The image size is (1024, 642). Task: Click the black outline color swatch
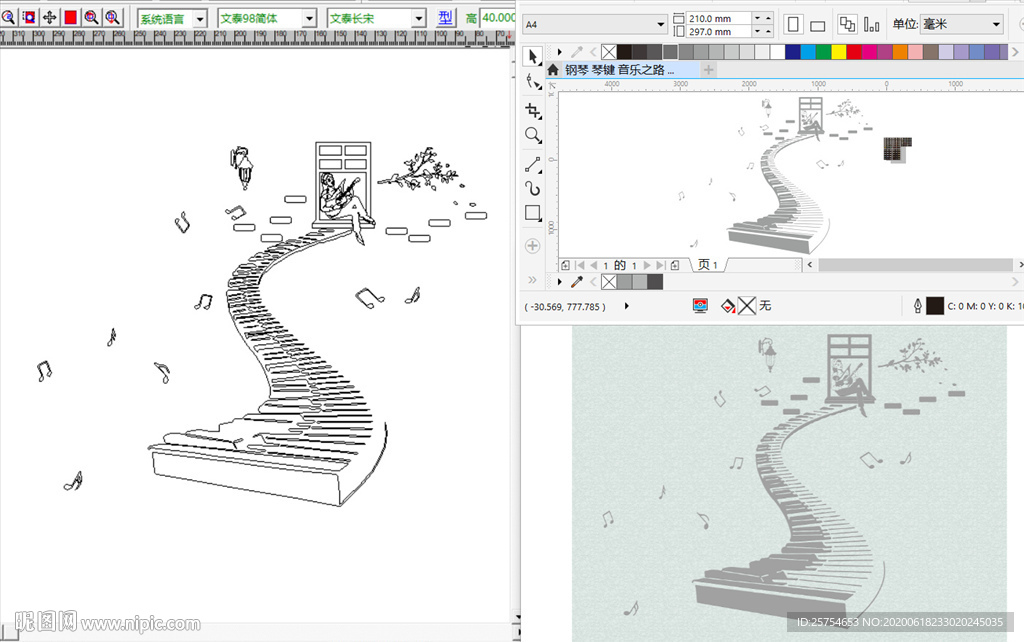(935, 306)
